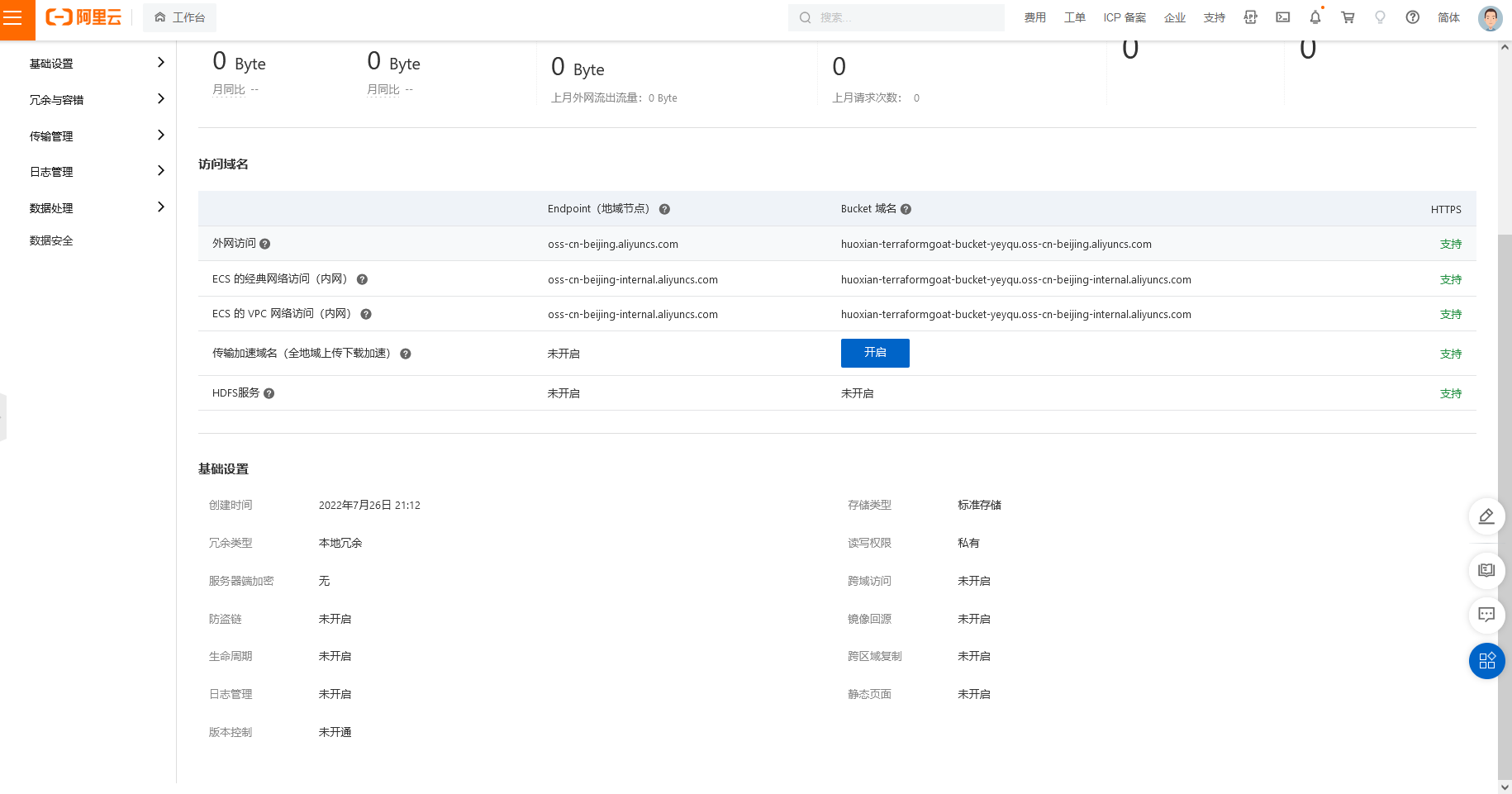Click 支持 in HDFS服务 row
Image resolution: width=1512 pixels, height=794 pixels.
tap(1451, 394)
